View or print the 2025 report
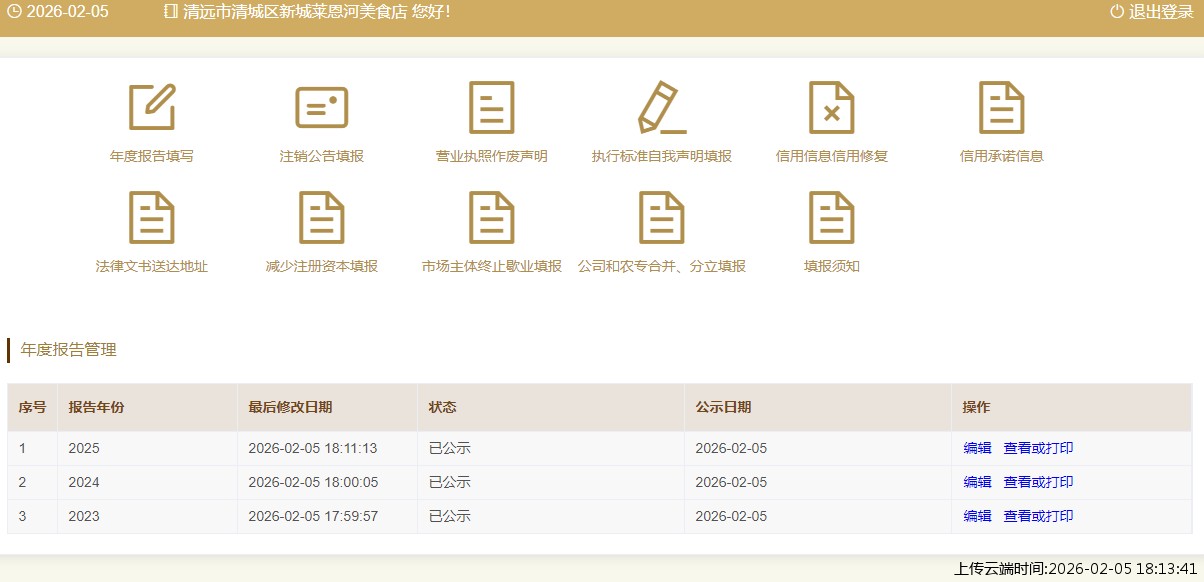The image size is (1204, 582). coord(1038,448)
